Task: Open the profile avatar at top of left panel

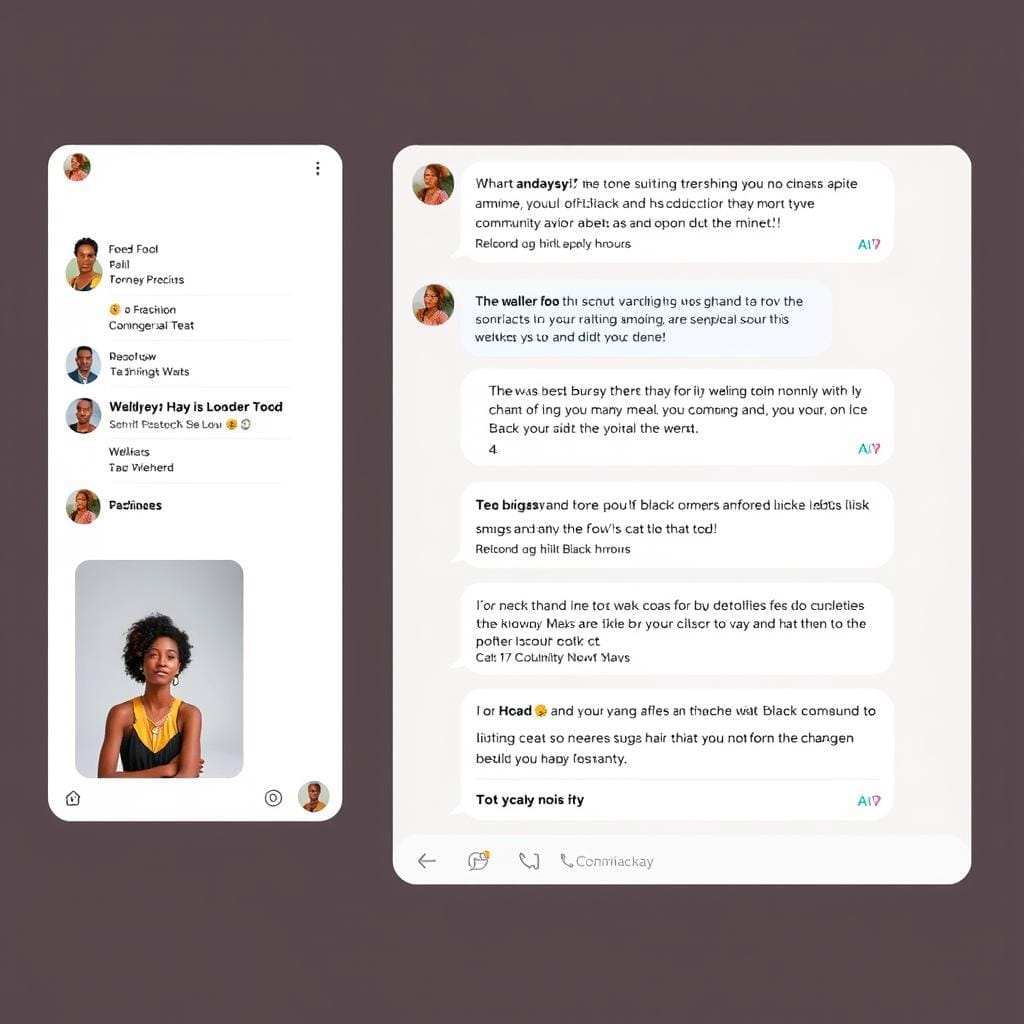Action: [x=77, y=167]
